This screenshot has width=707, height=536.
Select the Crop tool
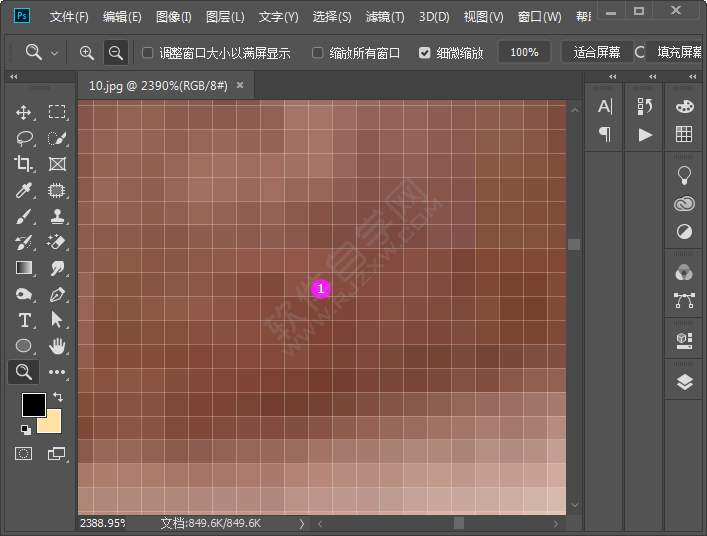coord(25,164)
